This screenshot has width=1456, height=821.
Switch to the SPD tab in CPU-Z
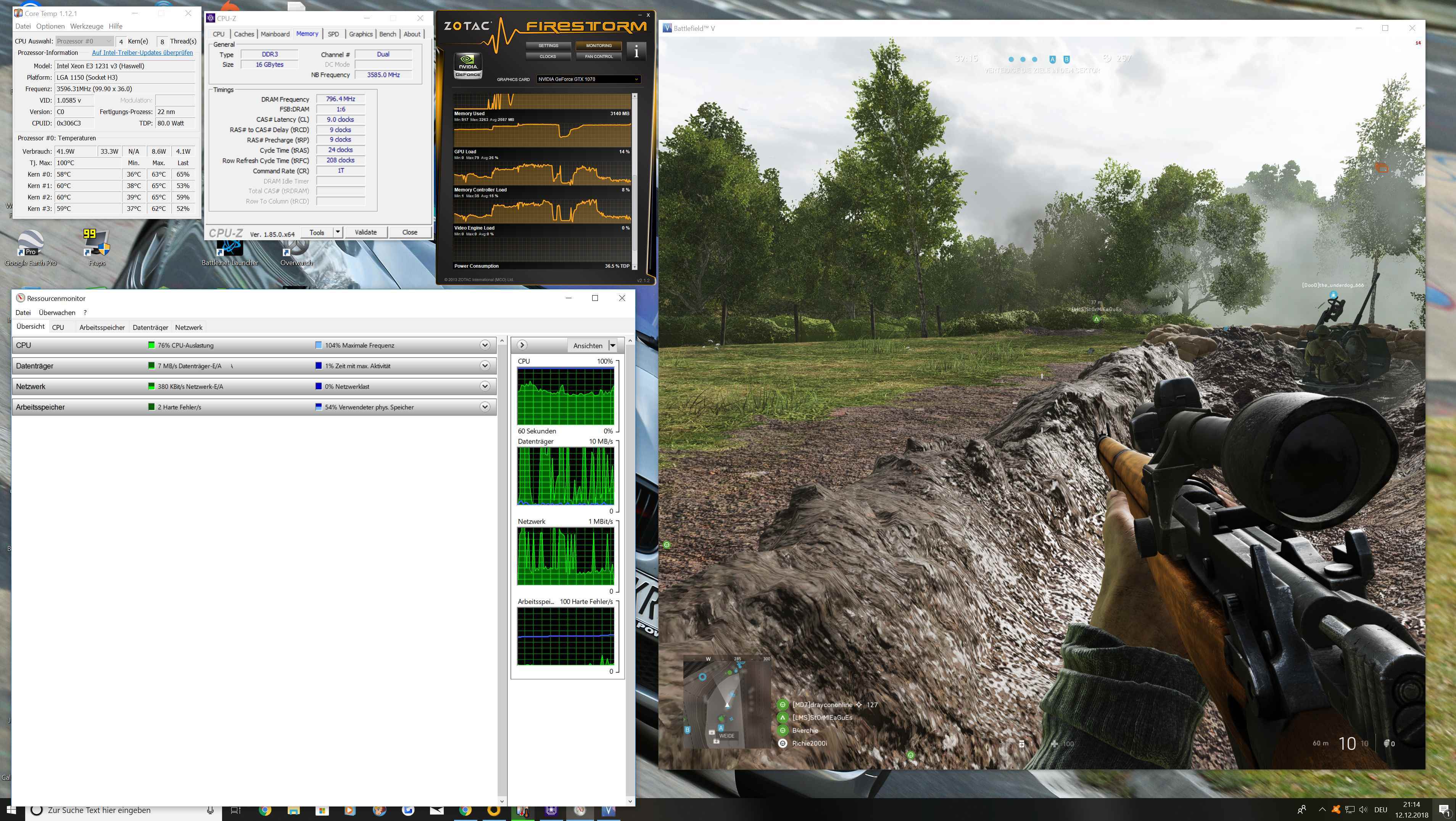pos(333,34)
